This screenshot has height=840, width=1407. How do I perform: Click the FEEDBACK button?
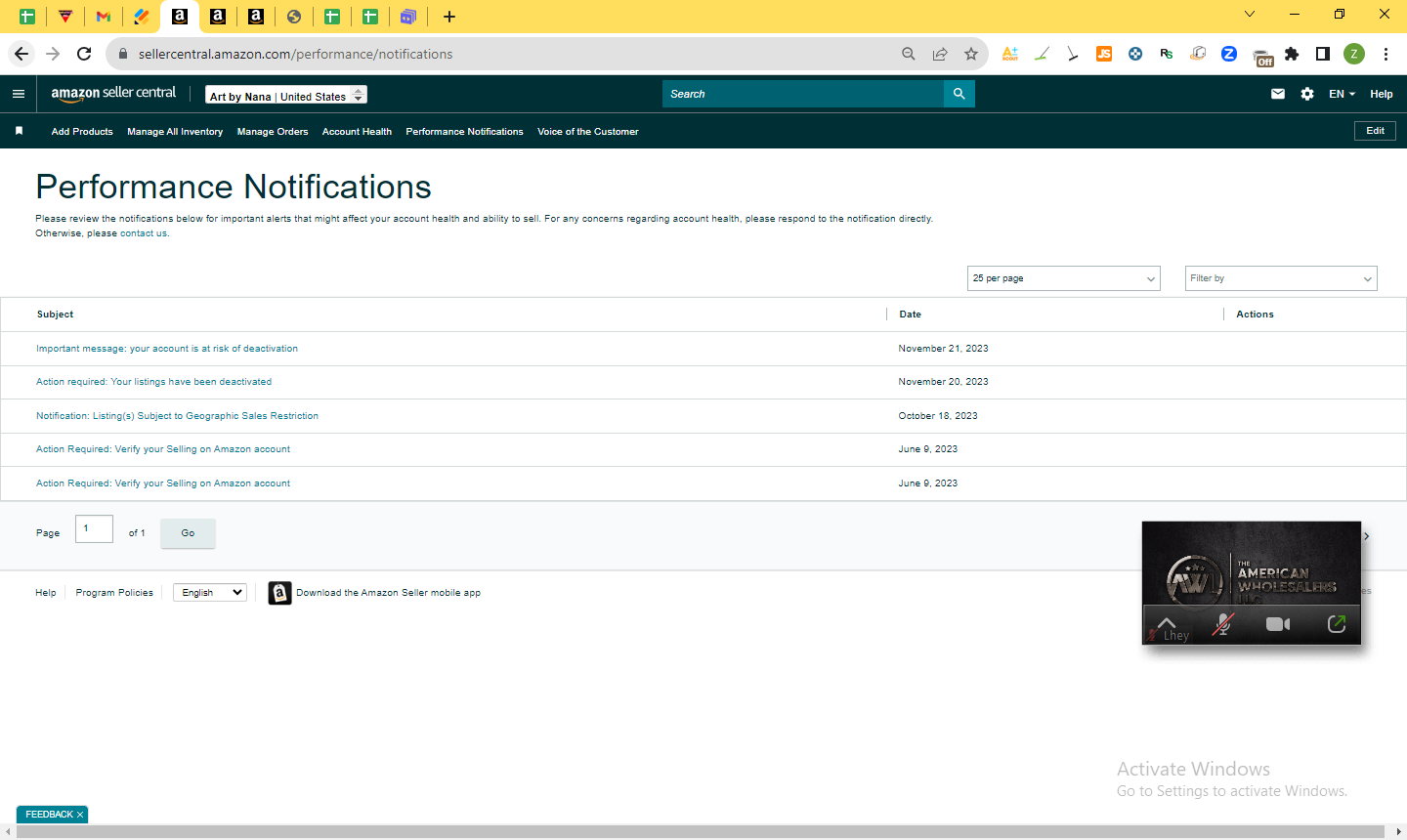(49, 815)
